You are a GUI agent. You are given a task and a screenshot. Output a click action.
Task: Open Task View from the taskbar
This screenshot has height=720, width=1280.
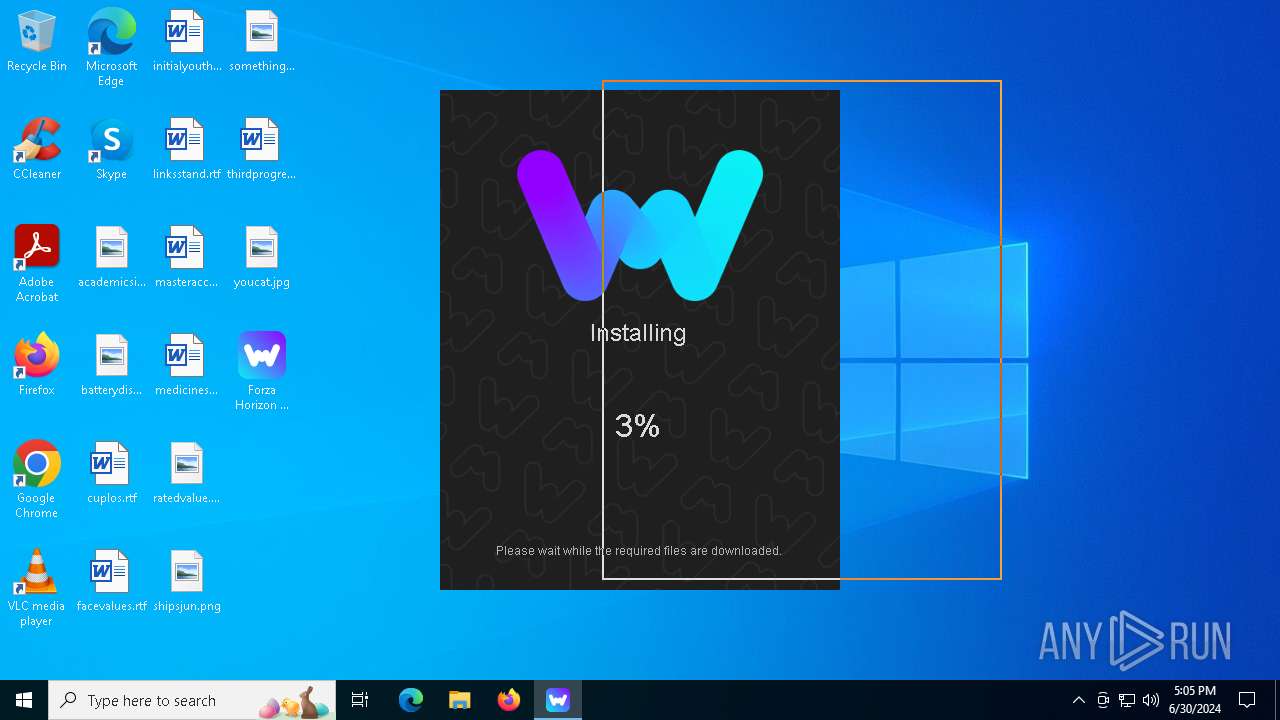360,700
